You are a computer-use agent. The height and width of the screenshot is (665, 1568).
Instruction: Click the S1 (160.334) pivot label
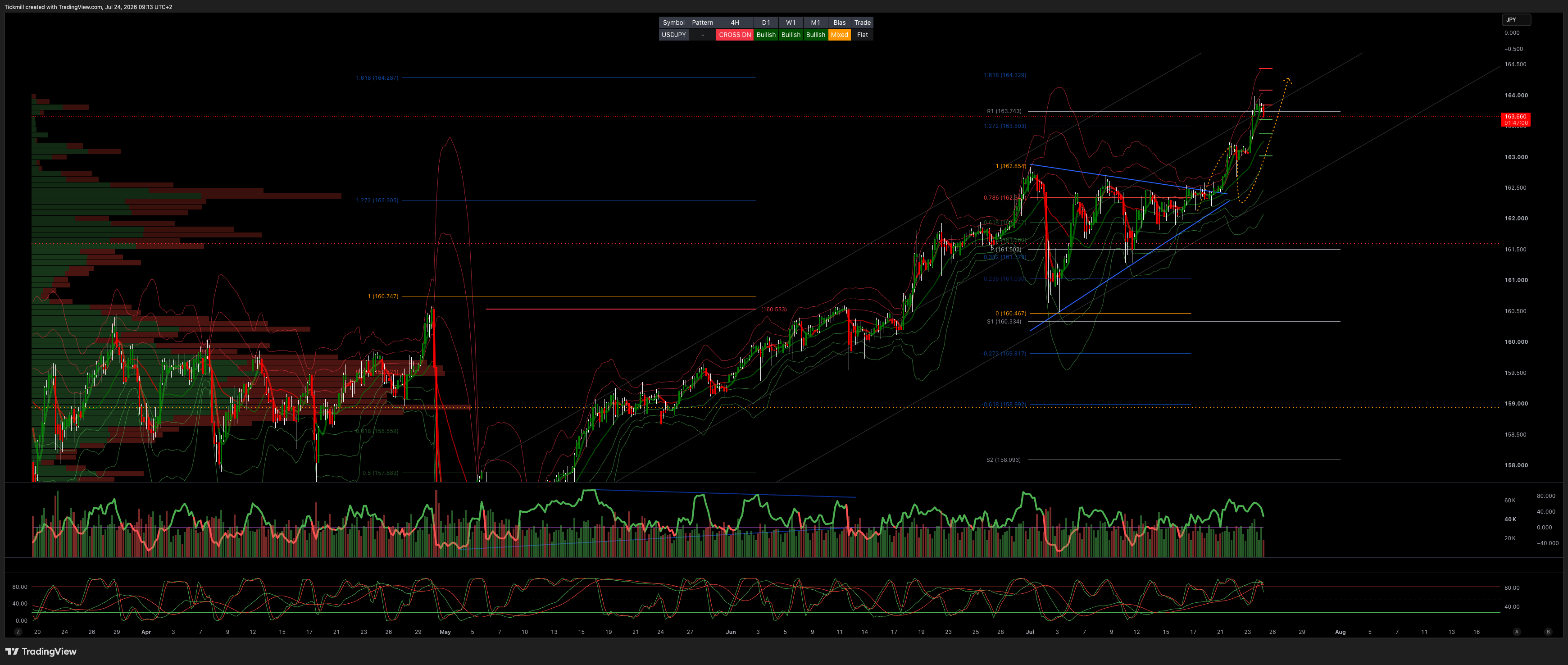click(1004, 321)
